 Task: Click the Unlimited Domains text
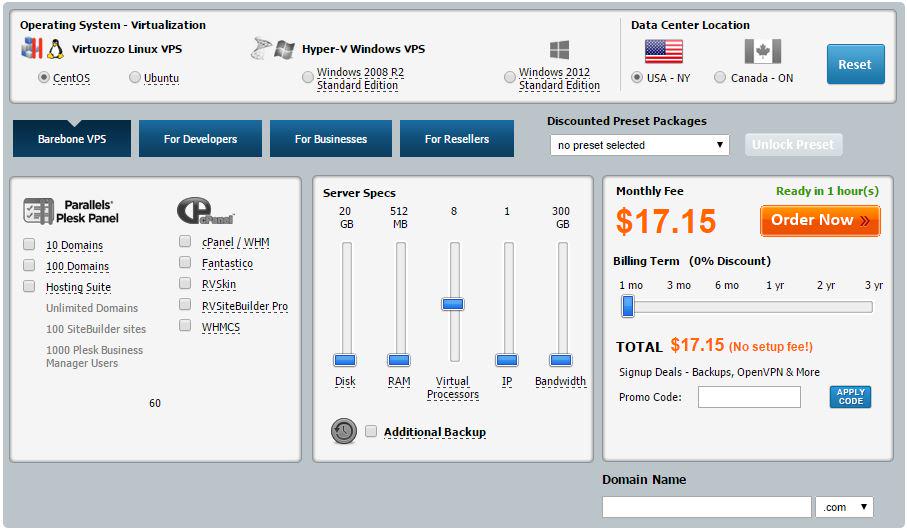[92, 308]
